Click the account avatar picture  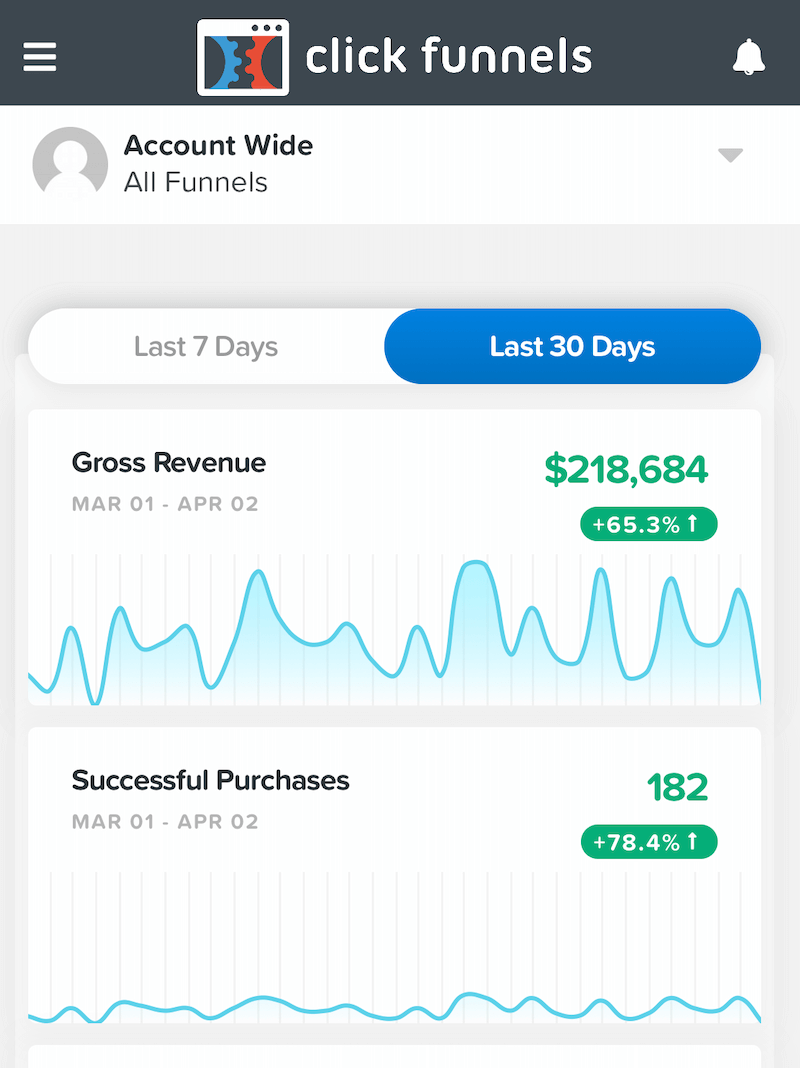(x=70, y=164)
